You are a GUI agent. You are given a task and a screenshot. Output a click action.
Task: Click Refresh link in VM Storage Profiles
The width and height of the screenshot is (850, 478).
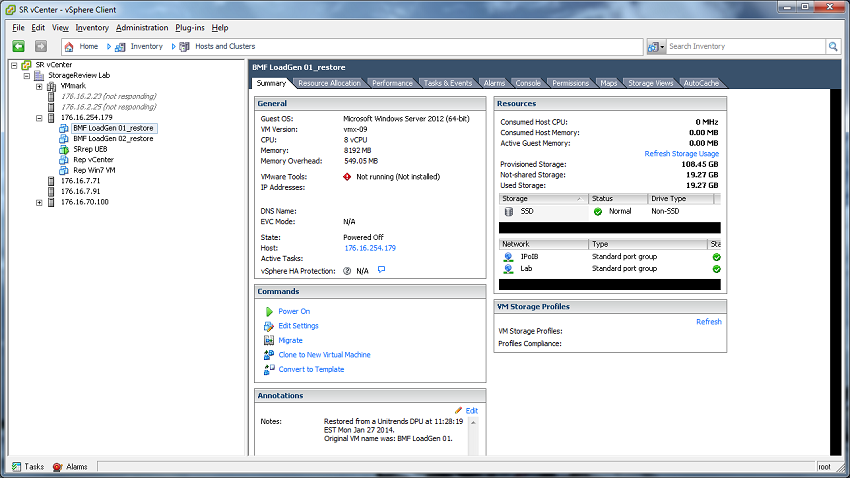pos(709,322)
